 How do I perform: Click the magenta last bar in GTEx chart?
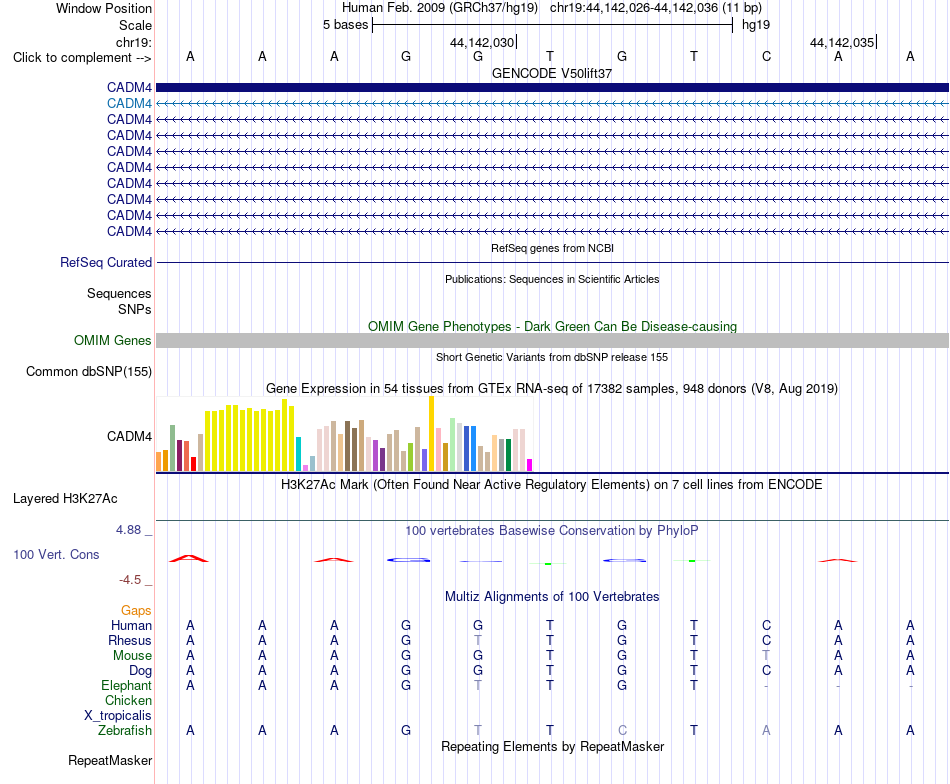530,465
